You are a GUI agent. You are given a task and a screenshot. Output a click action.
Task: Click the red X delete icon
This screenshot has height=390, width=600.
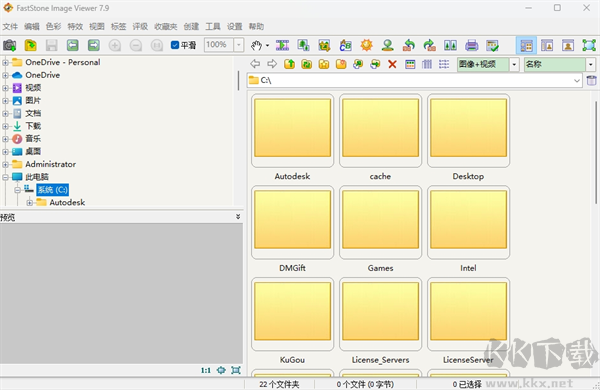tap(392, 64)
